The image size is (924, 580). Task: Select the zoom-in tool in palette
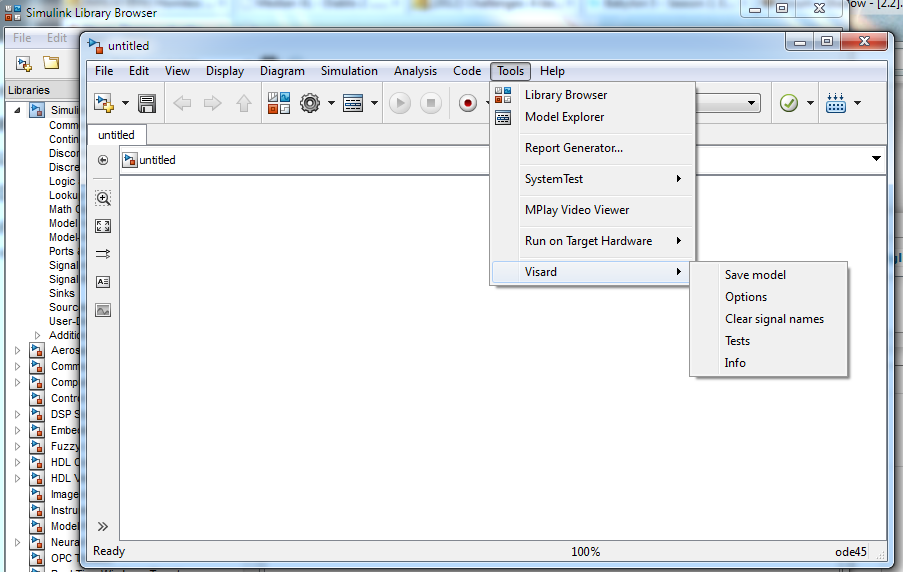point(103,198)
